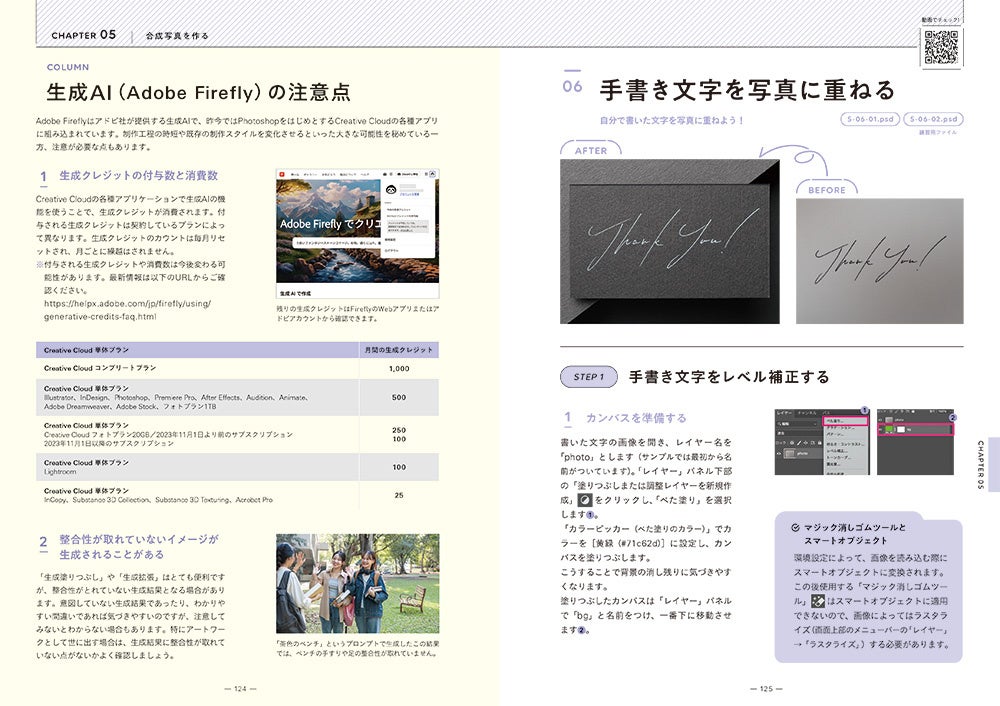
Task: Click the S-06-02.psd practice file badge
Action: click(933, 118)
